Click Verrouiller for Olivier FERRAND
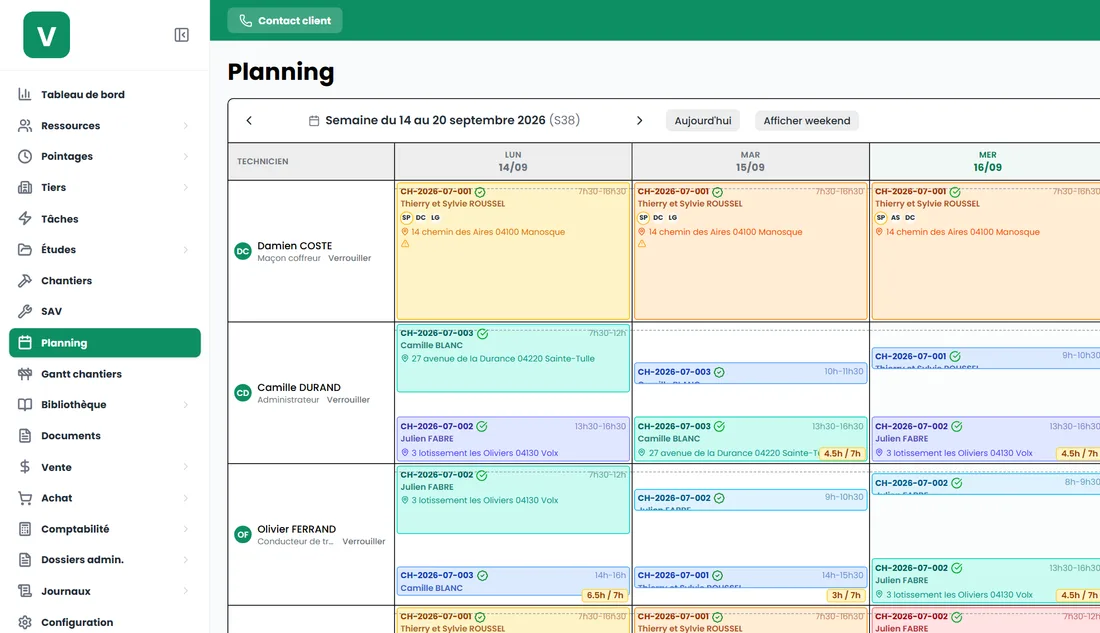 363,542
